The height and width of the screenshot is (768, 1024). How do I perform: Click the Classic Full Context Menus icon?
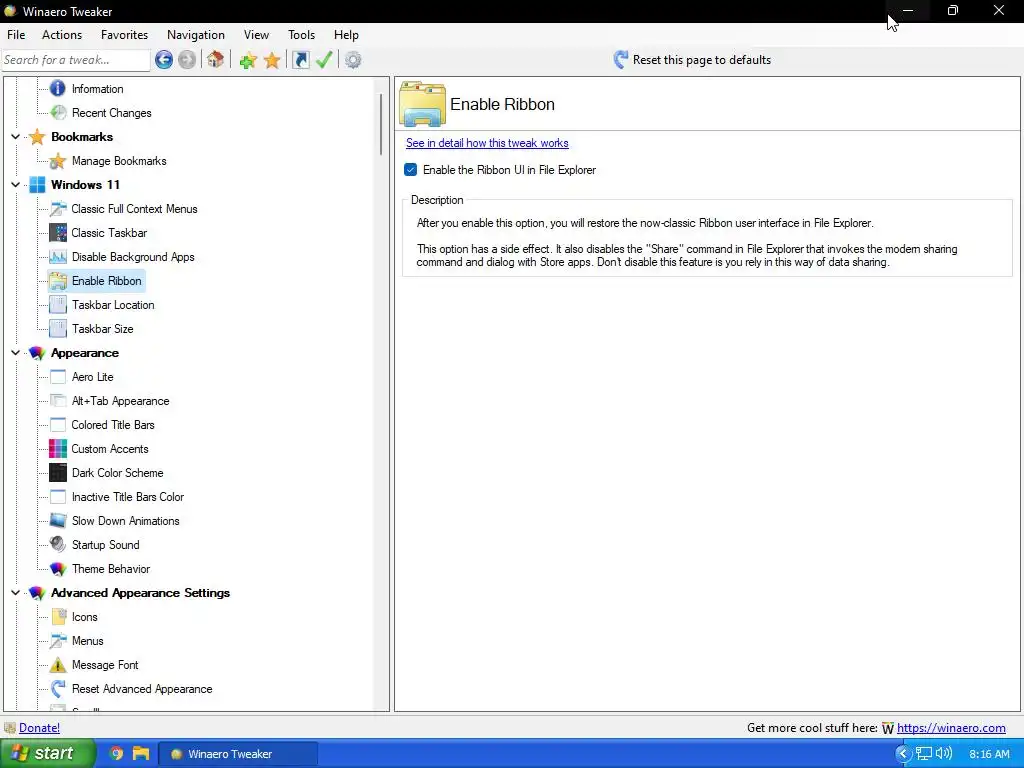point(58,209)
